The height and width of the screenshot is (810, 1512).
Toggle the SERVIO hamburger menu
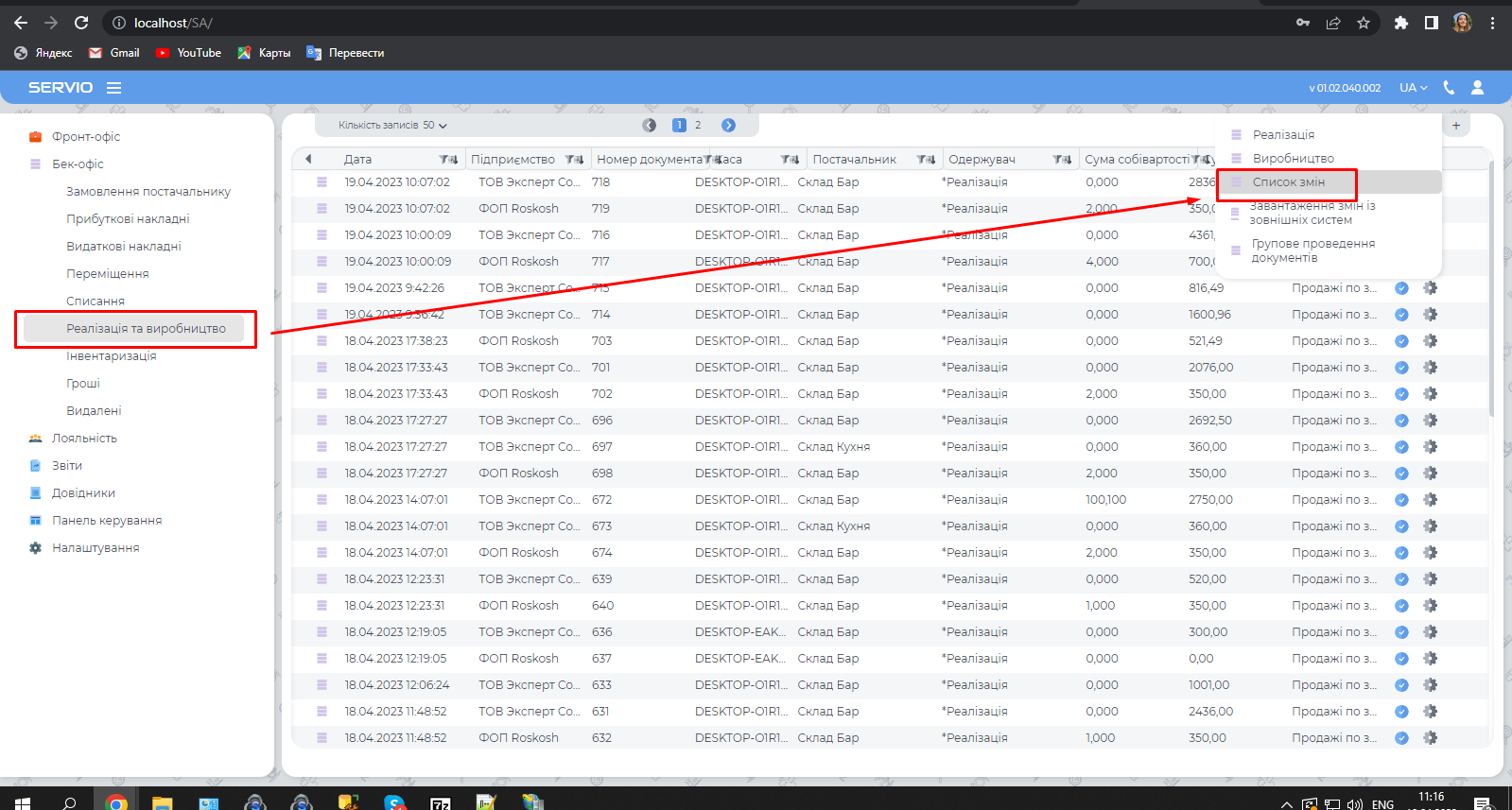pyautogui.click(x=113, y=88)
